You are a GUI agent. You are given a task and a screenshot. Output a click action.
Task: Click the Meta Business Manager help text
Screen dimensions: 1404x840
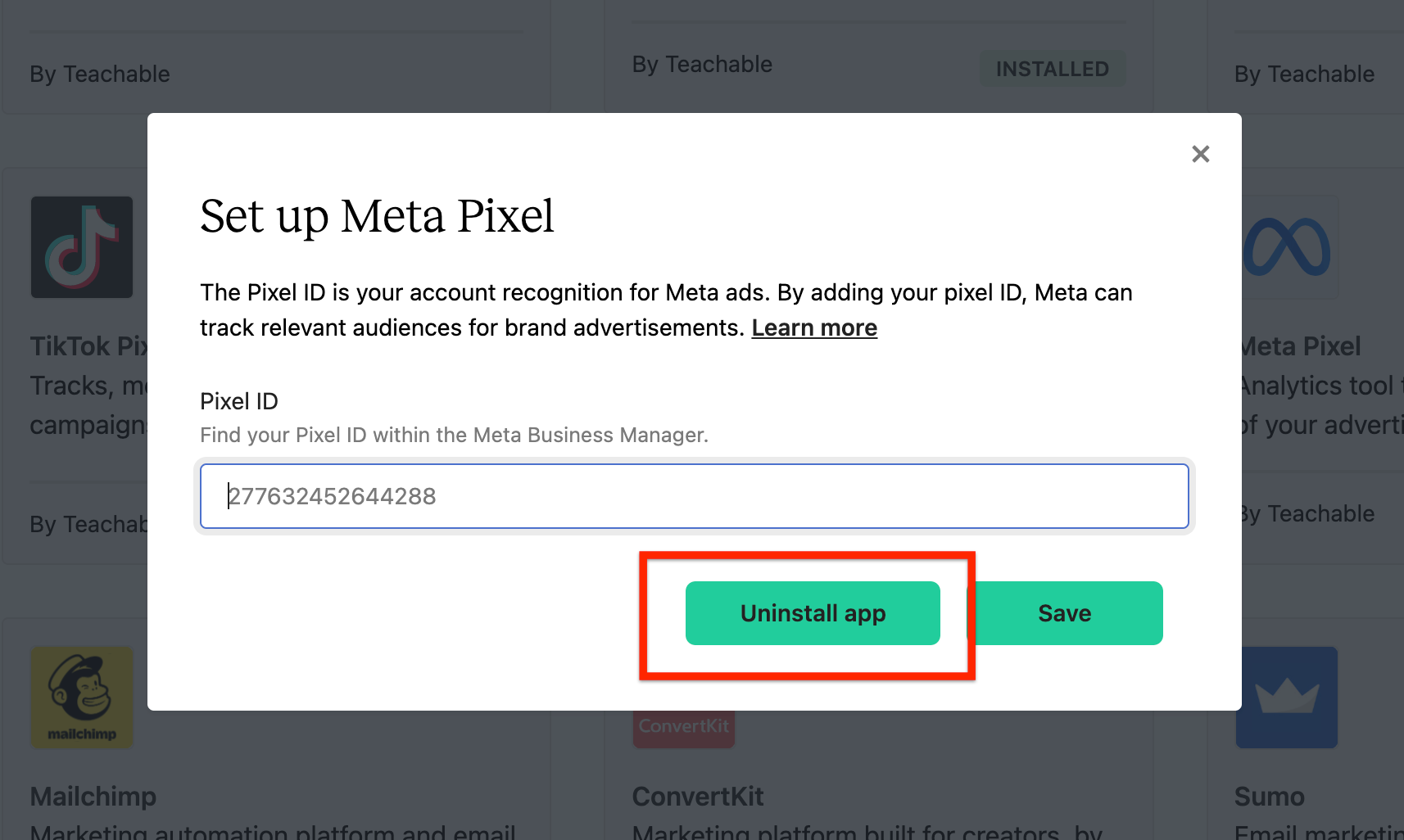click(455, 435)
